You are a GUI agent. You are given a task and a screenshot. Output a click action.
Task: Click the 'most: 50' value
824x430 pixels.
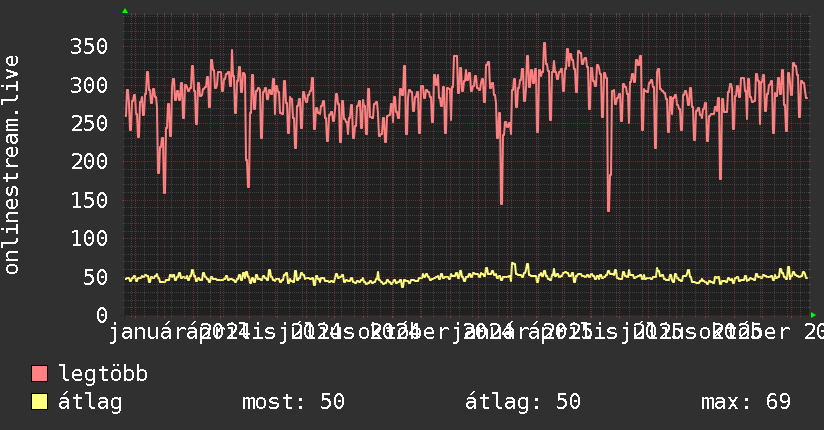click(x=293, y=402)
